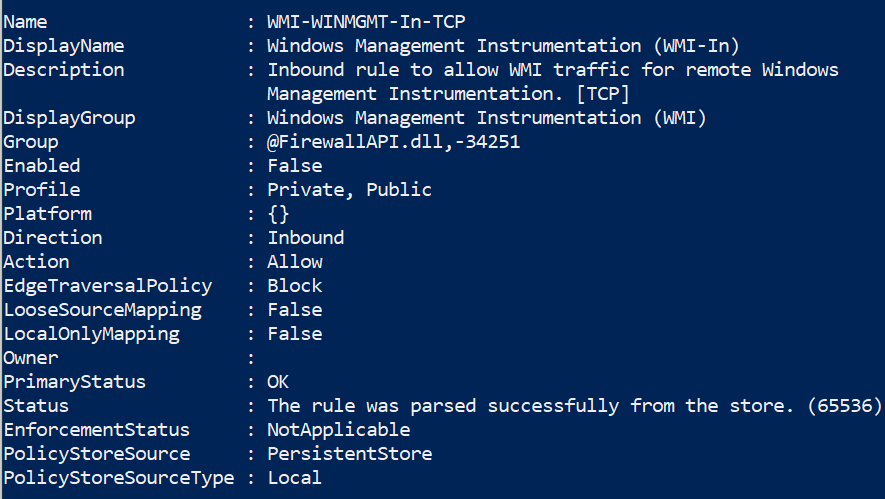The width and height of the screenshot is (885, 499).
Task: Click the NotApplicable enforcement status value
Action: [x=338, y=429]
